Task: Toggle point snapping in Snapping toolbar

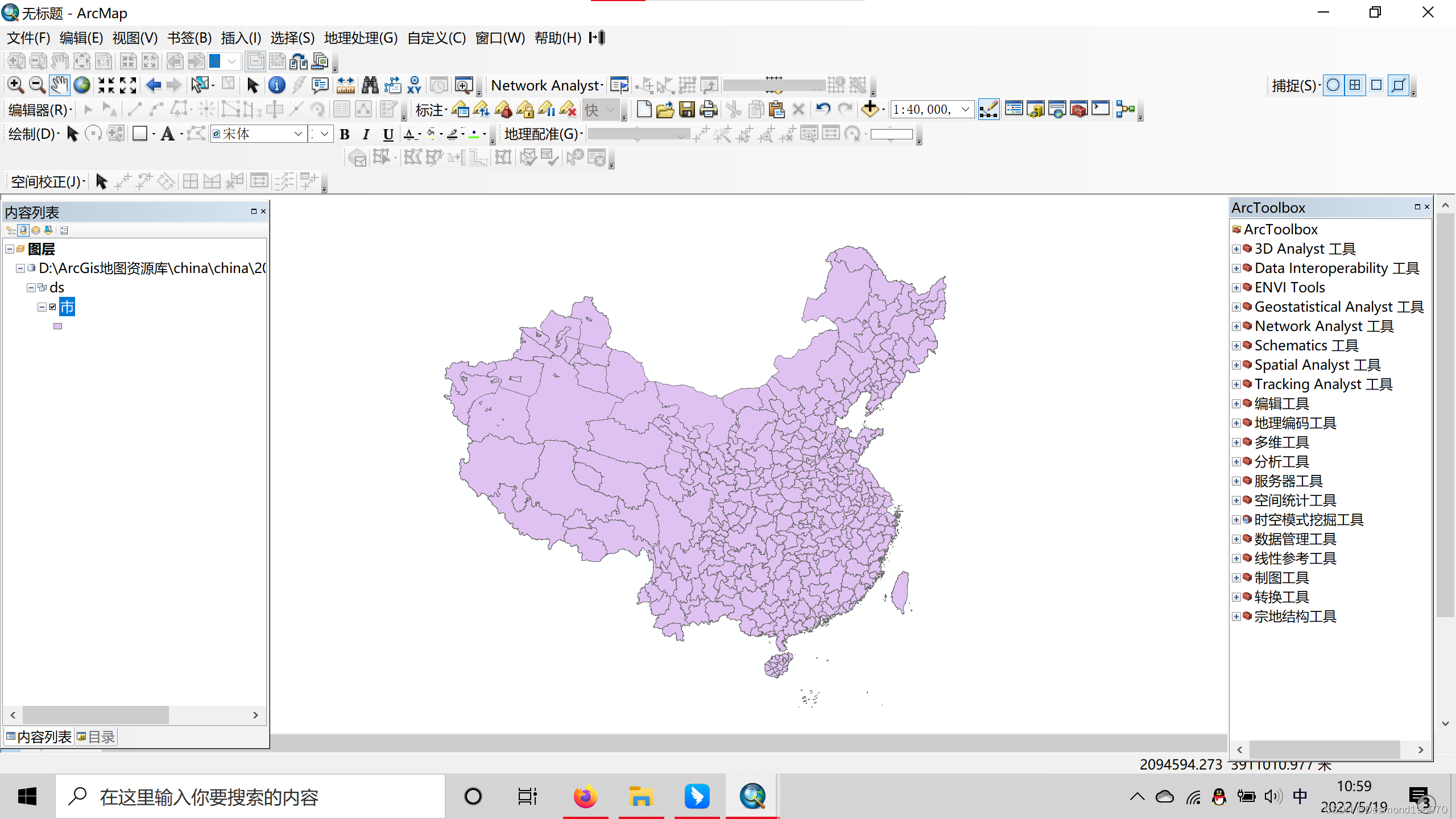Action: click(1333, 85)
